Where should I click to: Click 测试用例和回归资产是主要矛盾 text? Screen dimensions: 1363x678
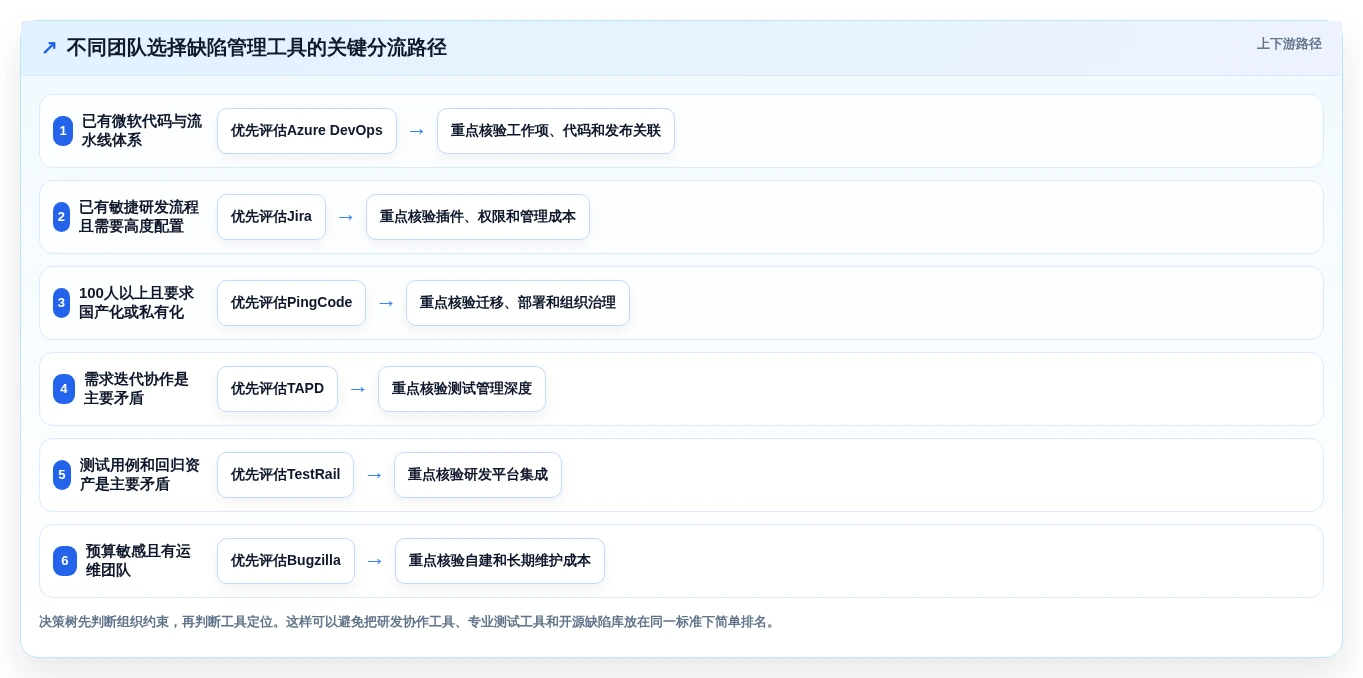coord(140,475)
